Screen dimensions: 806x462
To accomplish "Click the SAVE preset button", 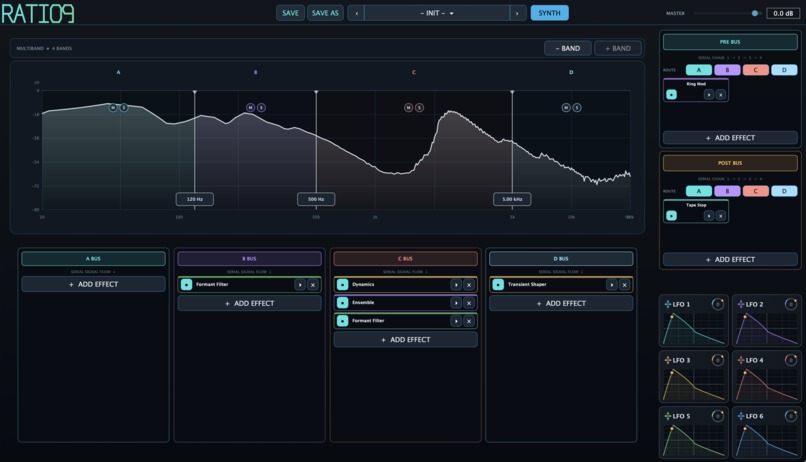I will (x=290, y=13).
